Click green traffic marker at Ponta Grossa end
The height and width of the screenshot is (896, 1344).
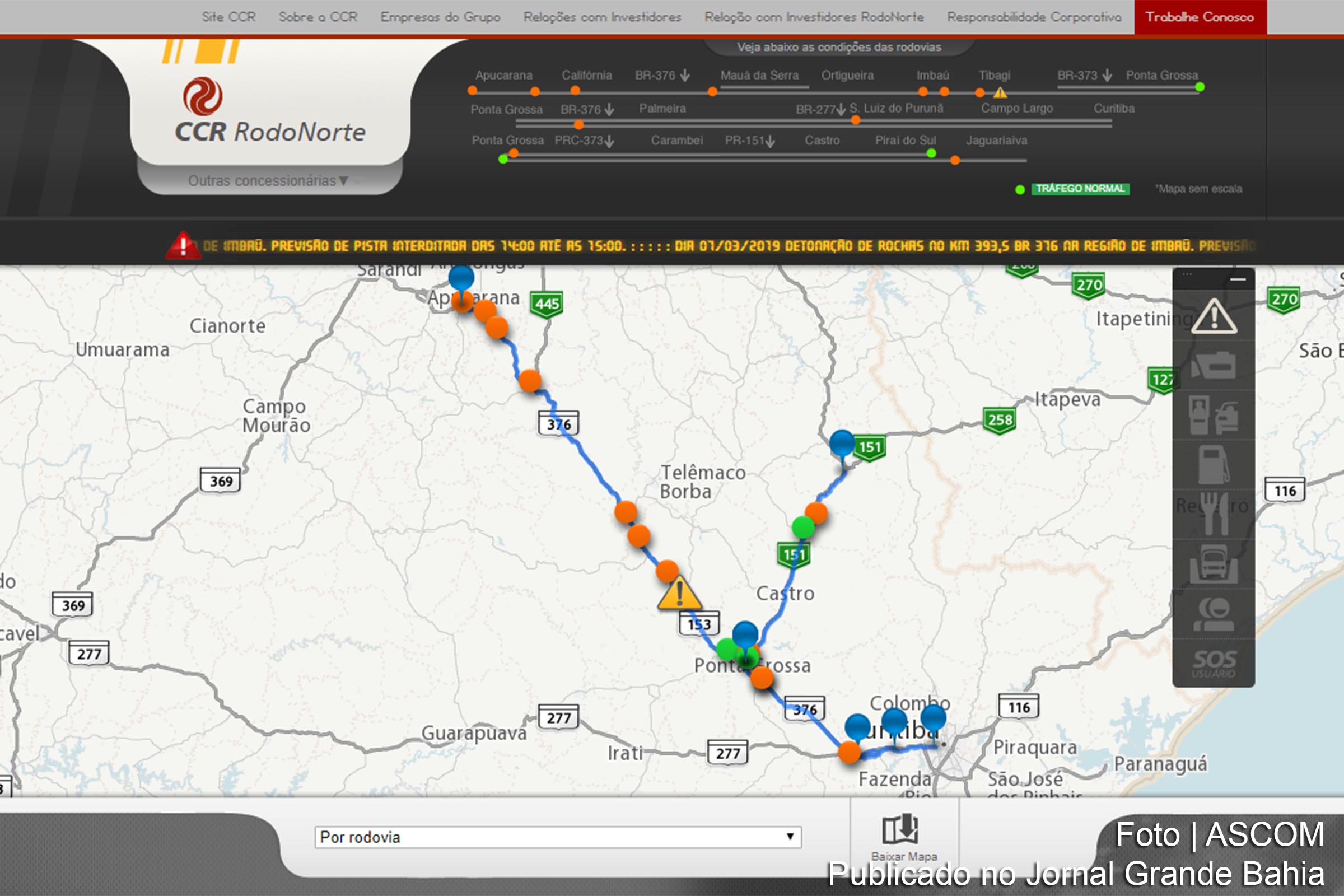(x=1200, y=87)
